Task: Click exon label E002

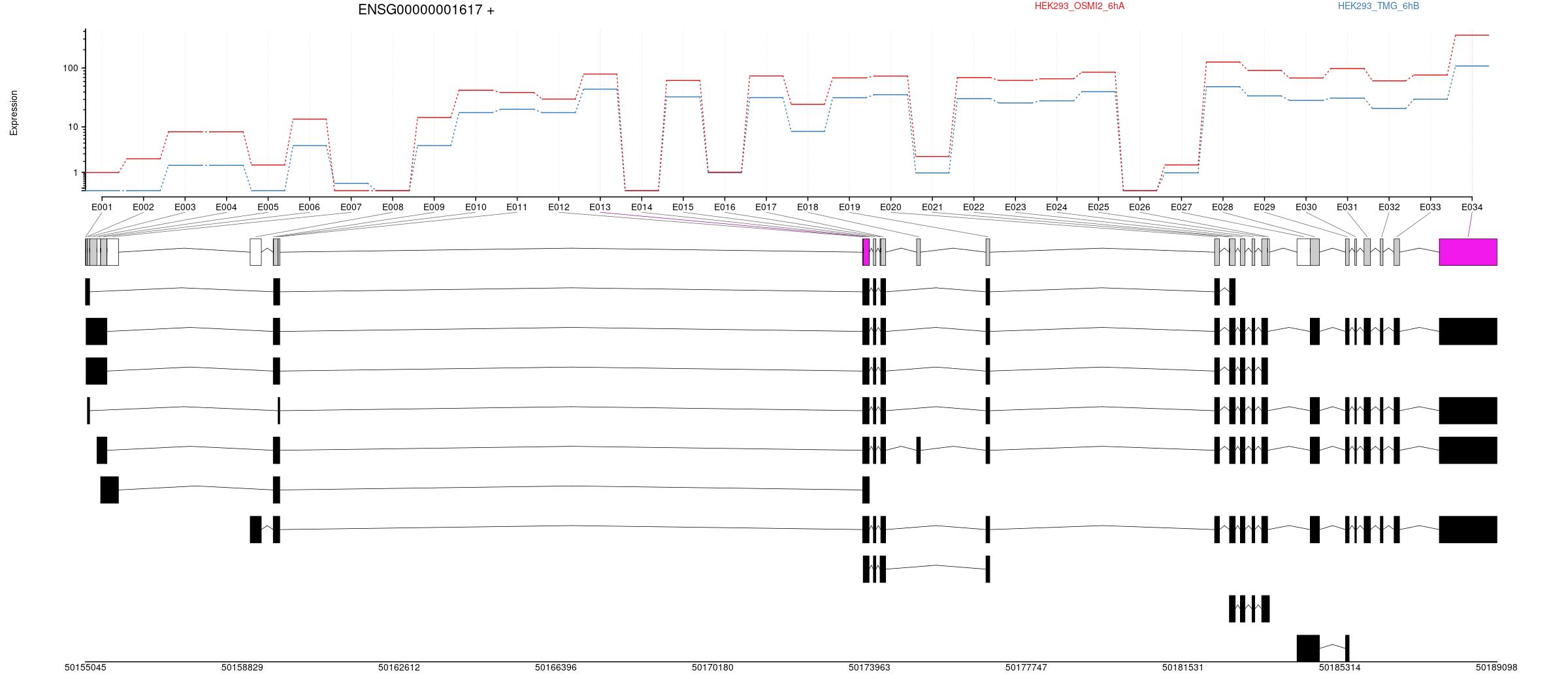Action: pos(143,207)
